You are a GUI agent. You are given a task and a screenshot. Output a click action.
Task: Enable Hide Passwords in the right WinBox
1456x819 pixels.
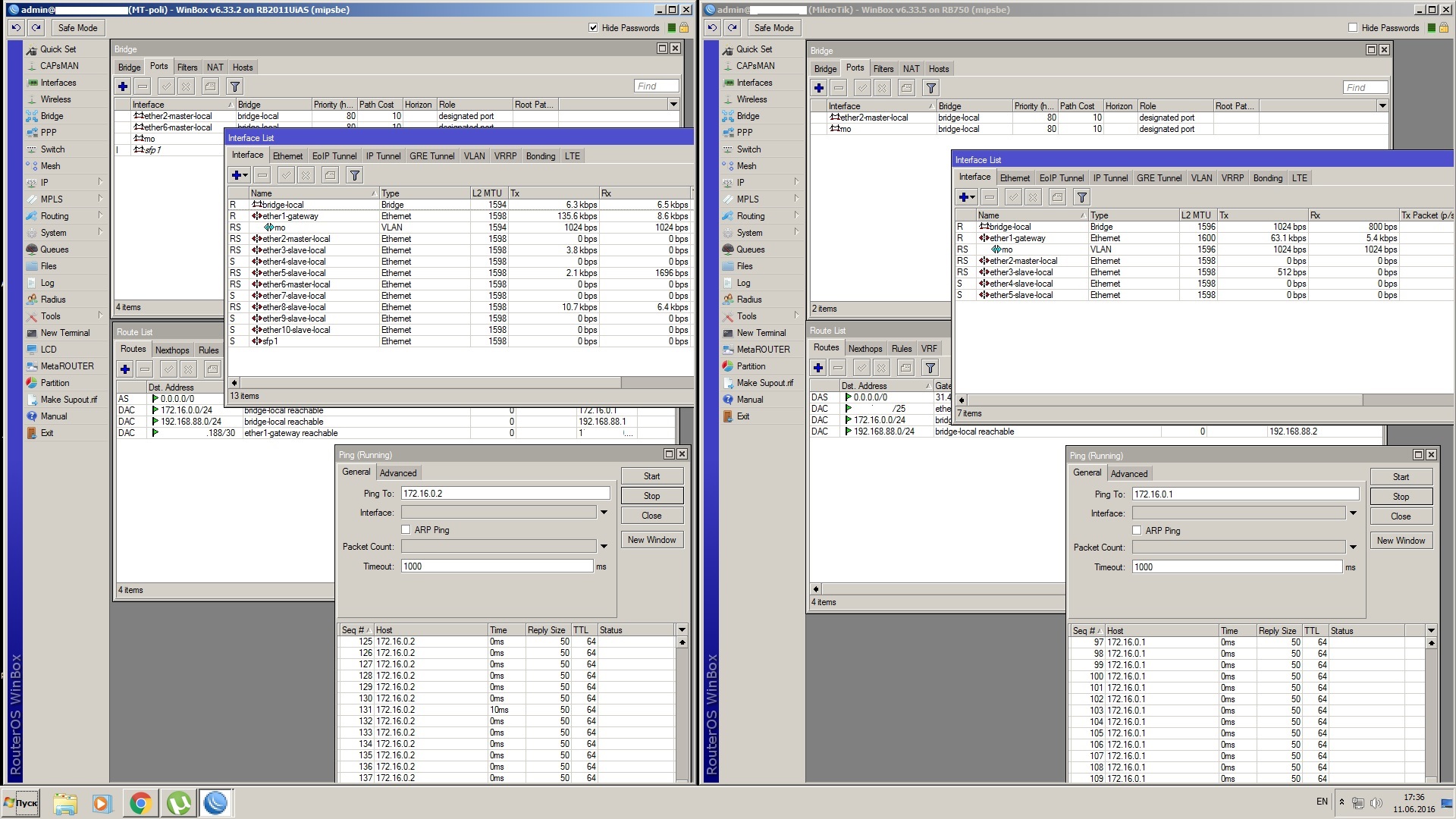pyautogui.click(x=1353, y=28)
